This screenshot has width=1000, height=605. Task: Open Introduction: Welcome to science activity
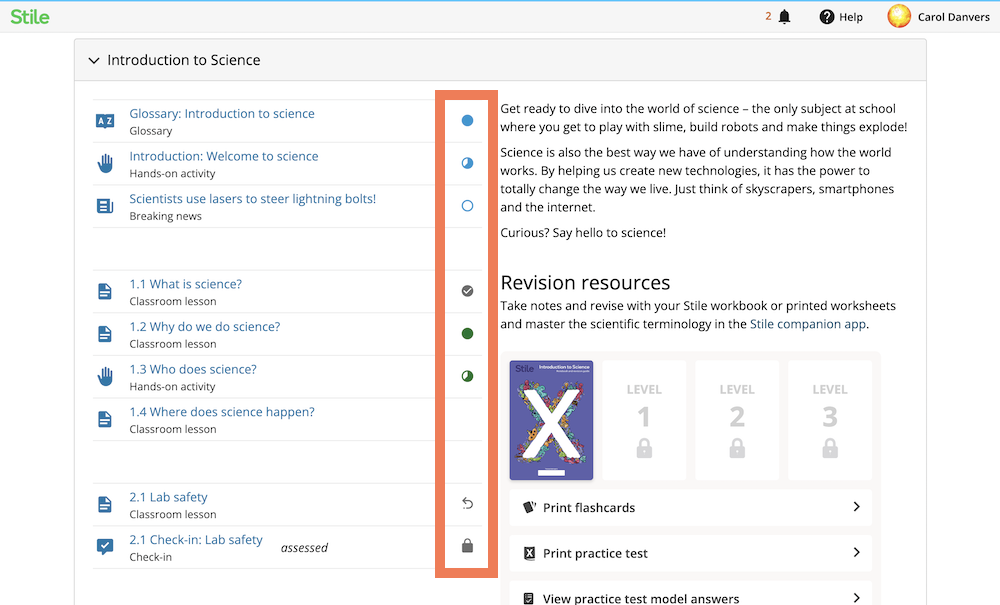pyautogui.click(x=224, y=156)
